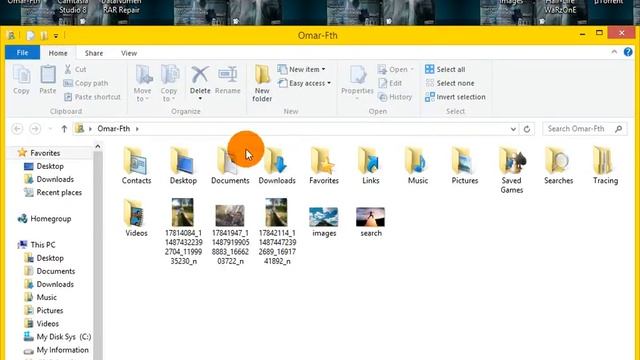Viewport: 640px width, 360px height.
Task: Click Omar-Fth in the address breadcrumb
Action: click(x=113, y=129)
